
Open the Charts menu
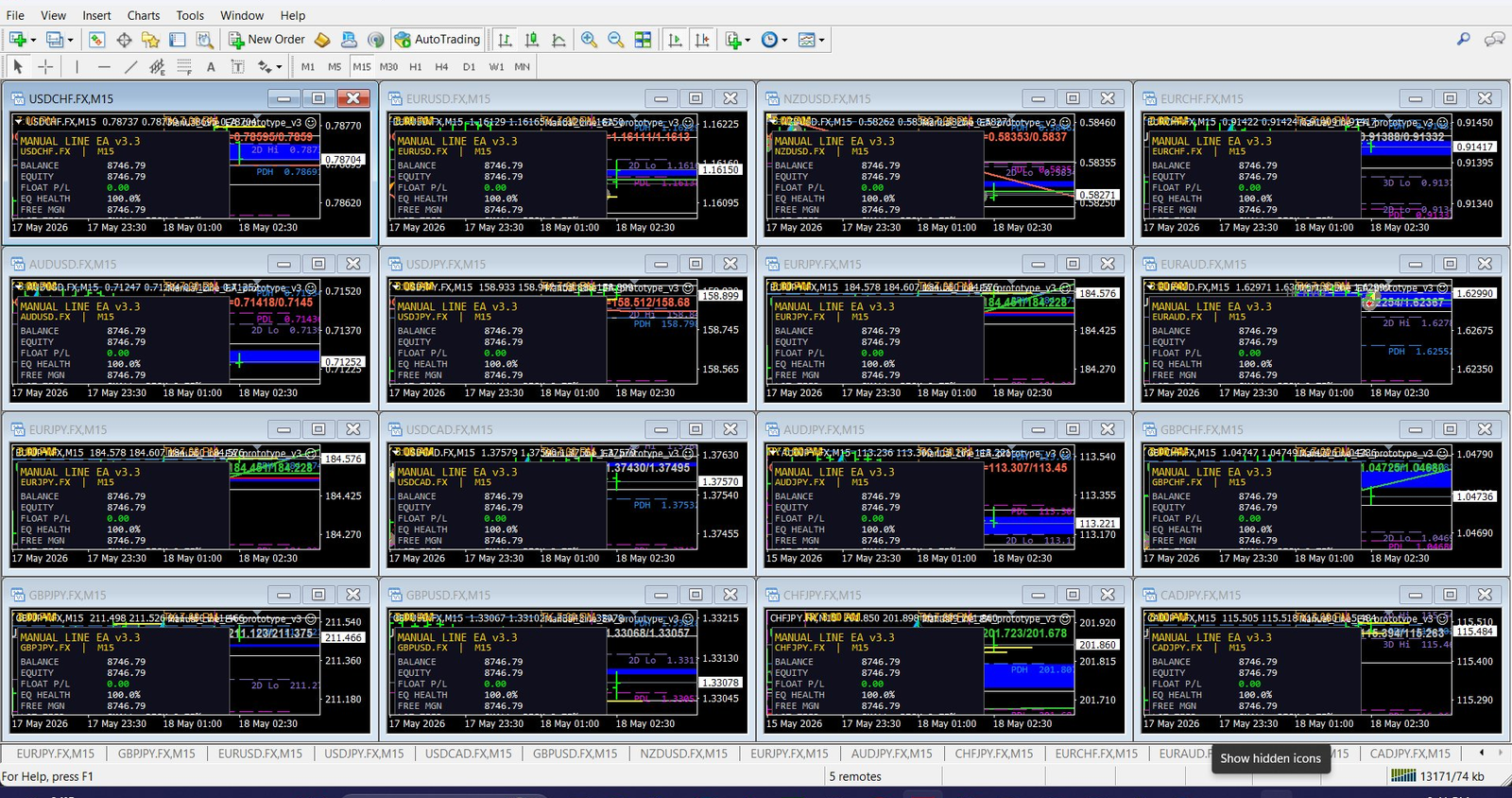point(144,15)
